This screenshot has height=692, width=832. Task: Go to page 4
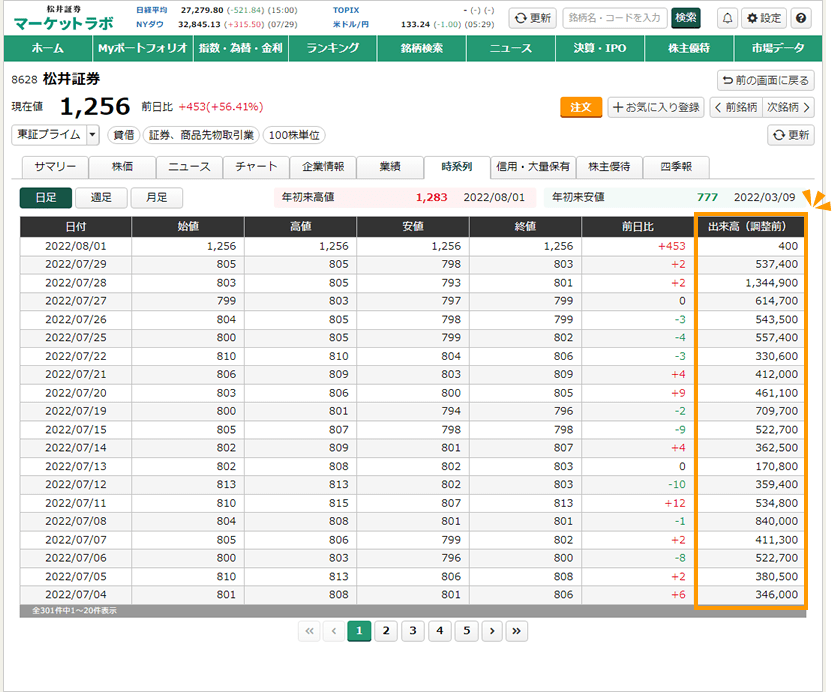click(439, 631)
